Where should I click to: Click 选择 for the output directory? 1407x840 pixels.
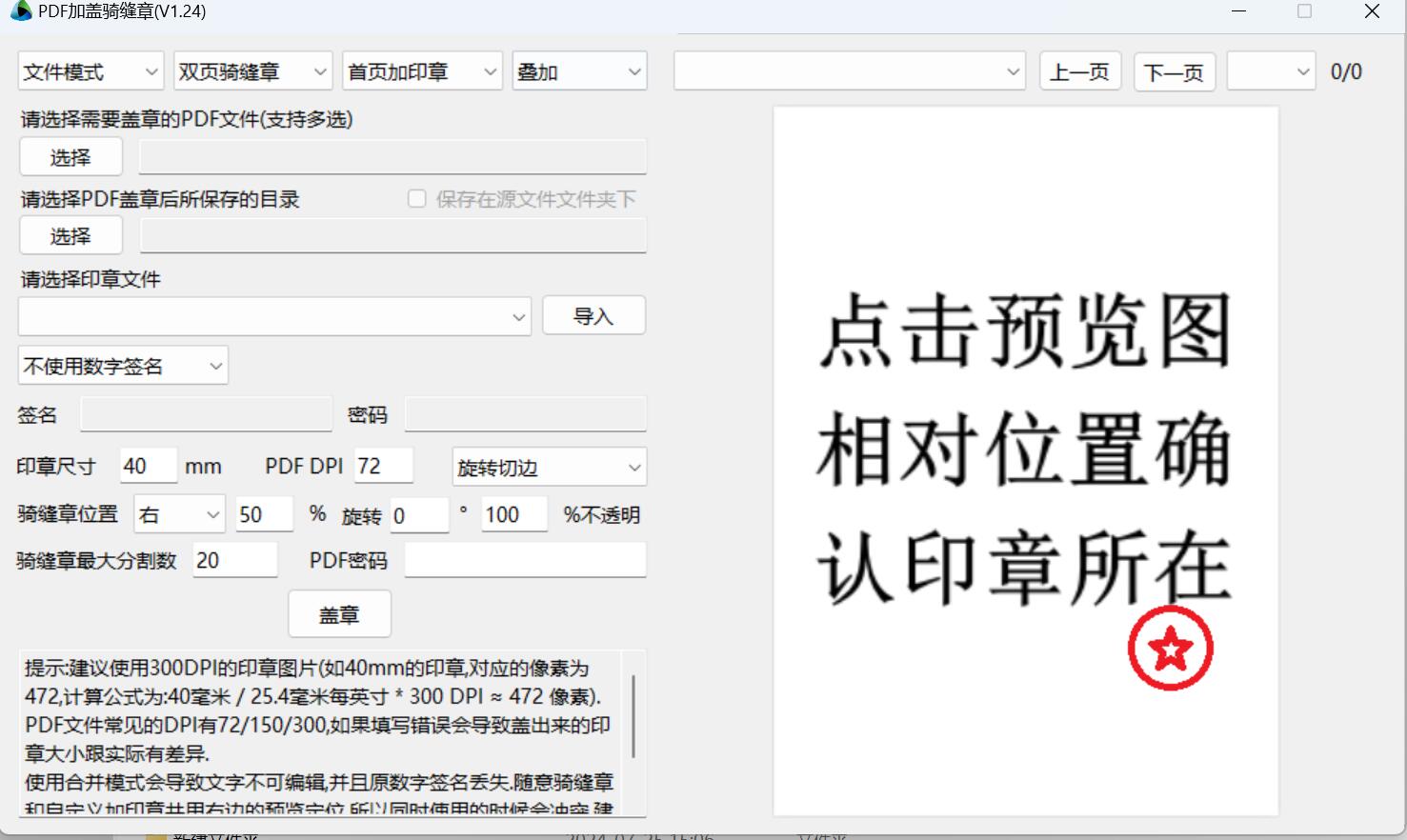point(70,235)
